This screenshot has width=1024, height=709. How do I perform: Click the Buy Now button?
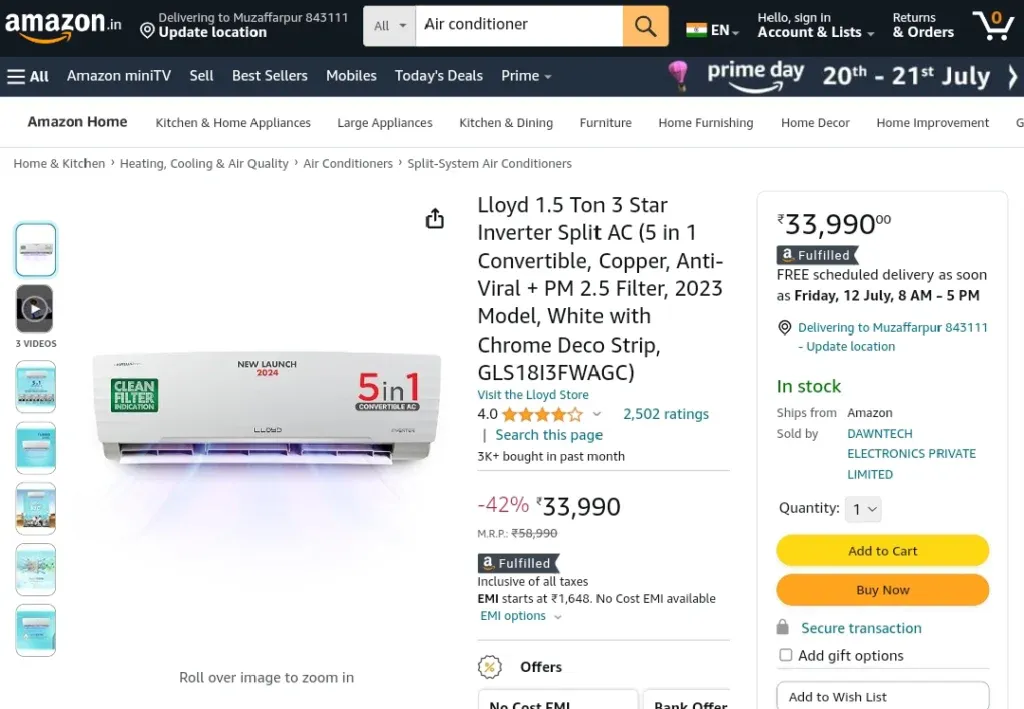pos(882,590)
